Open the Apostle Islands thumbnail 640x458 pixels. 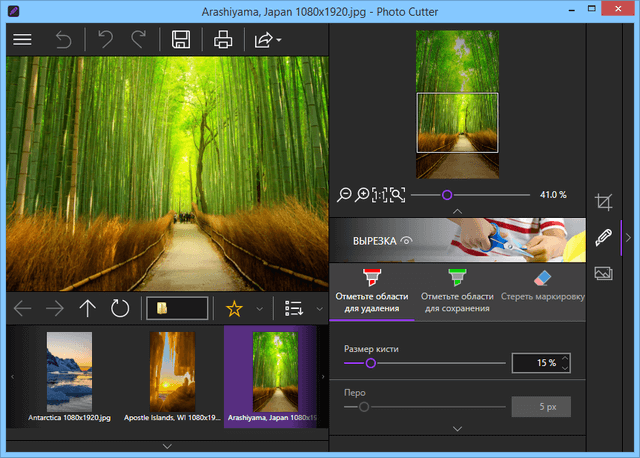(x=172, y=376)
